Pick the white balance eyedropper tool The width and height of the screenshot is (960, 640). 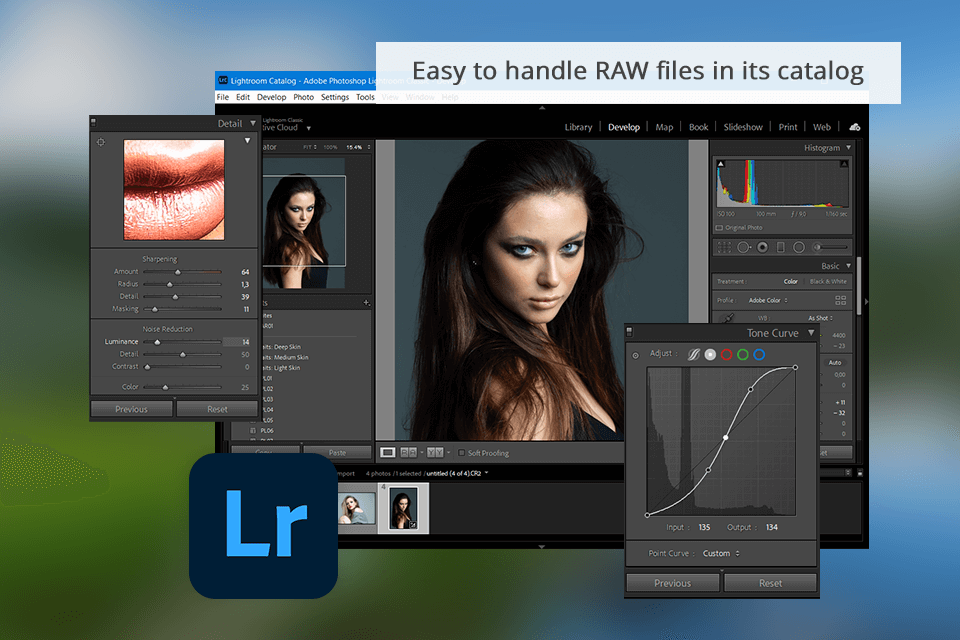point(727,318)
